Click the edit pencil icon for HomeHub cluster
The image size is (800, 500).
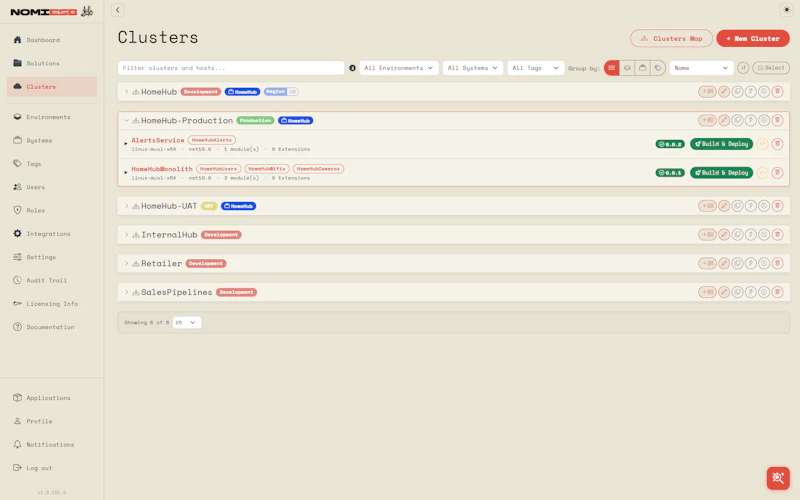(x=724, y=92)
